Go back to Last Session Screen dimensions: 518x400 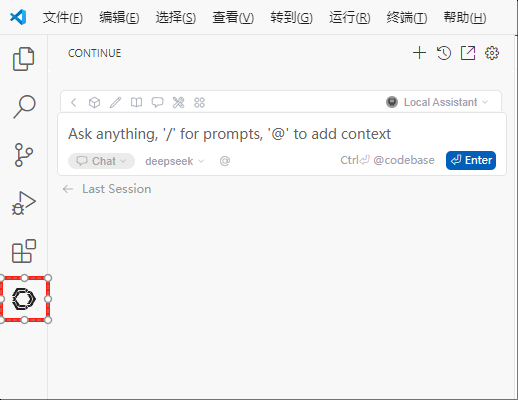pos(107,189)
